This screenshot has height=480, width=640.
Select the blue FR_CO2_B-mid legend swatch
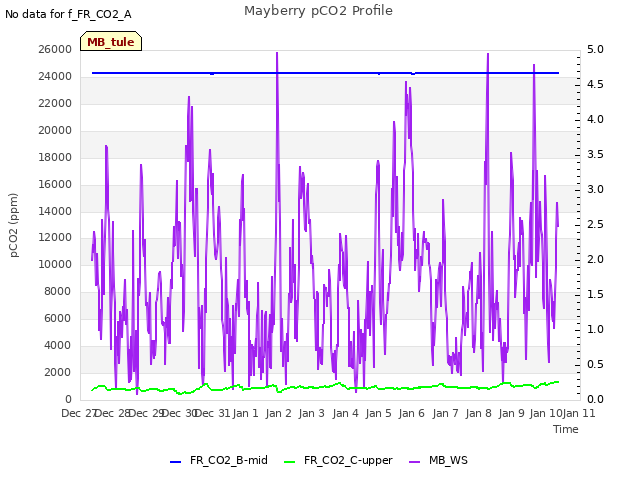175,462
